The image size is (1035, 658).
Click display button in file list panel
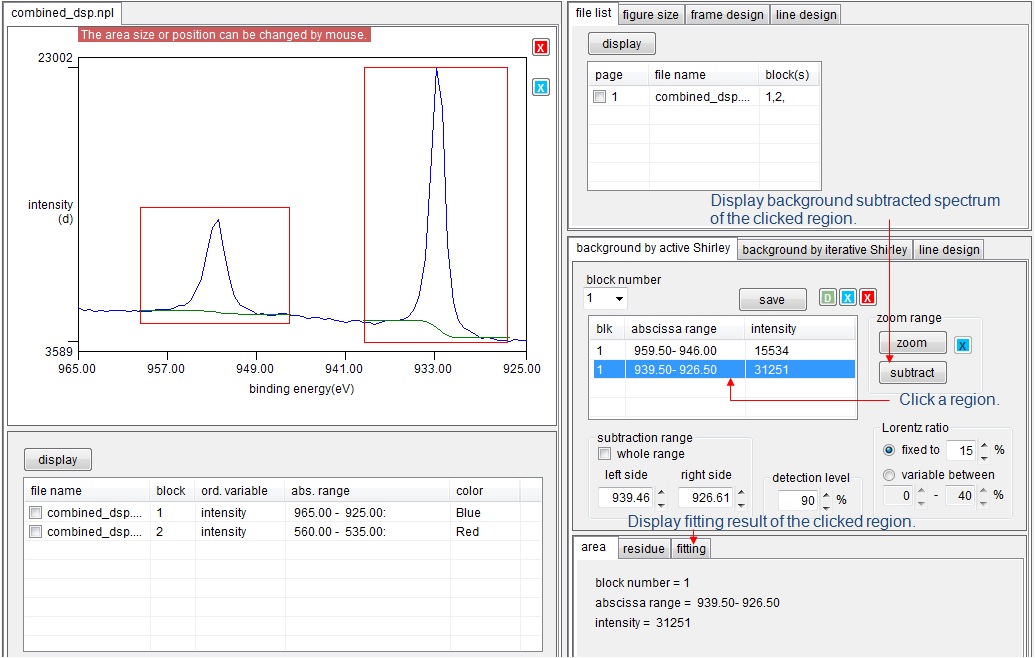[622, 44]
